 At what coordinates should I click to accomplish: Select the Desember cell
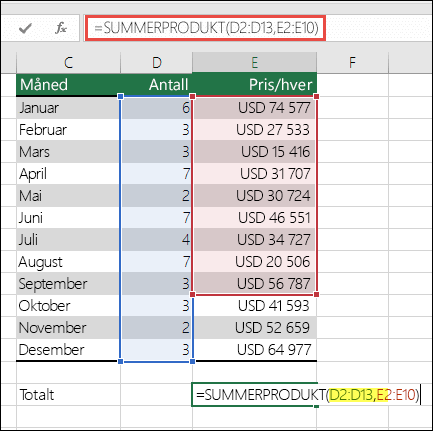tap(68, 350)
